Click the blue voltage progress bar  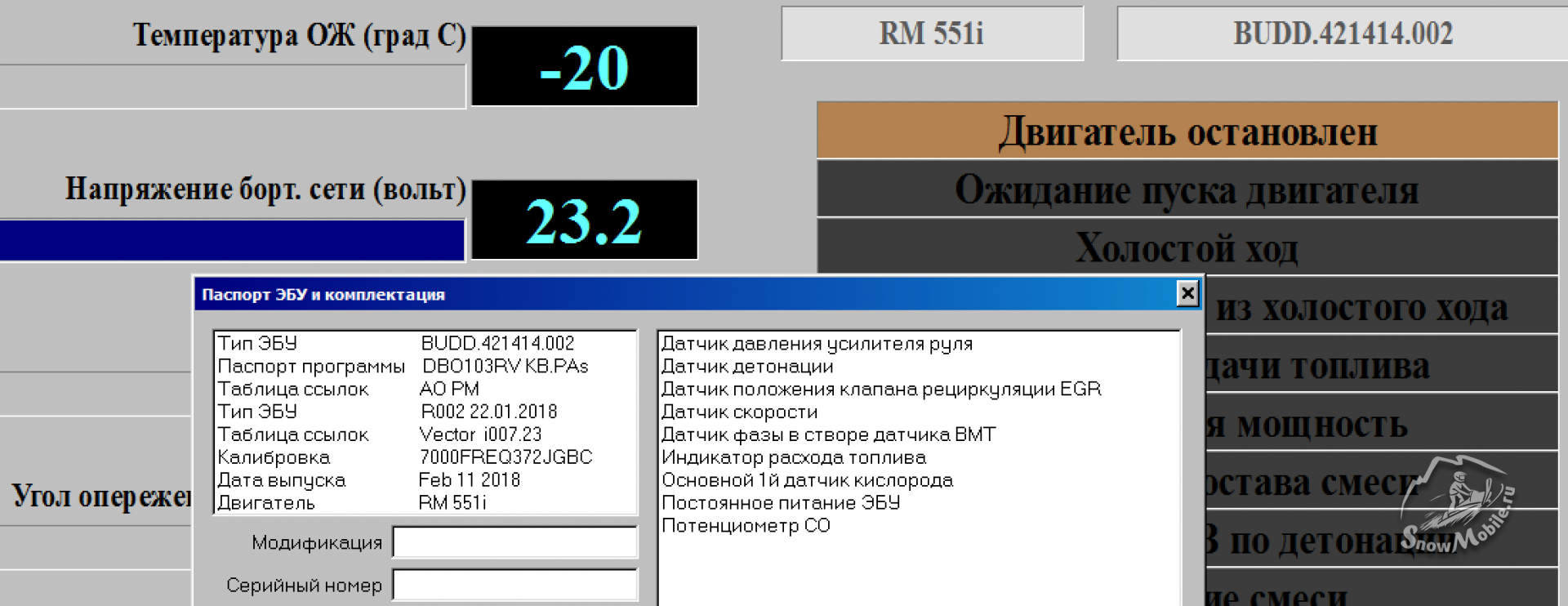232,240
